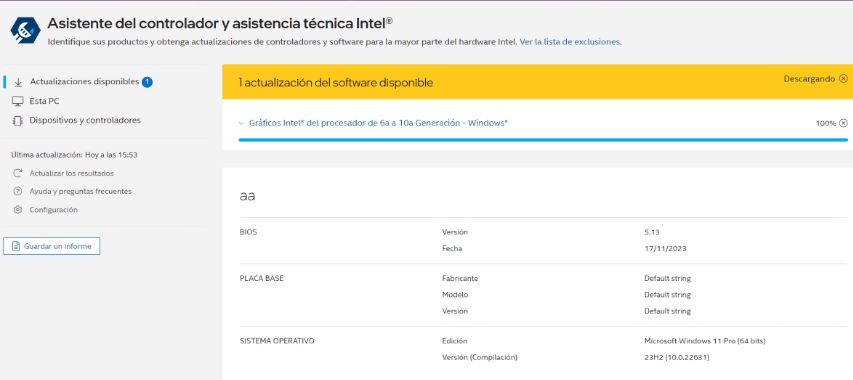Image resolution: width=853 pixels, height=380 pixels.
Task: Click the Versión (Compilación) label
Action: [480, 358]
